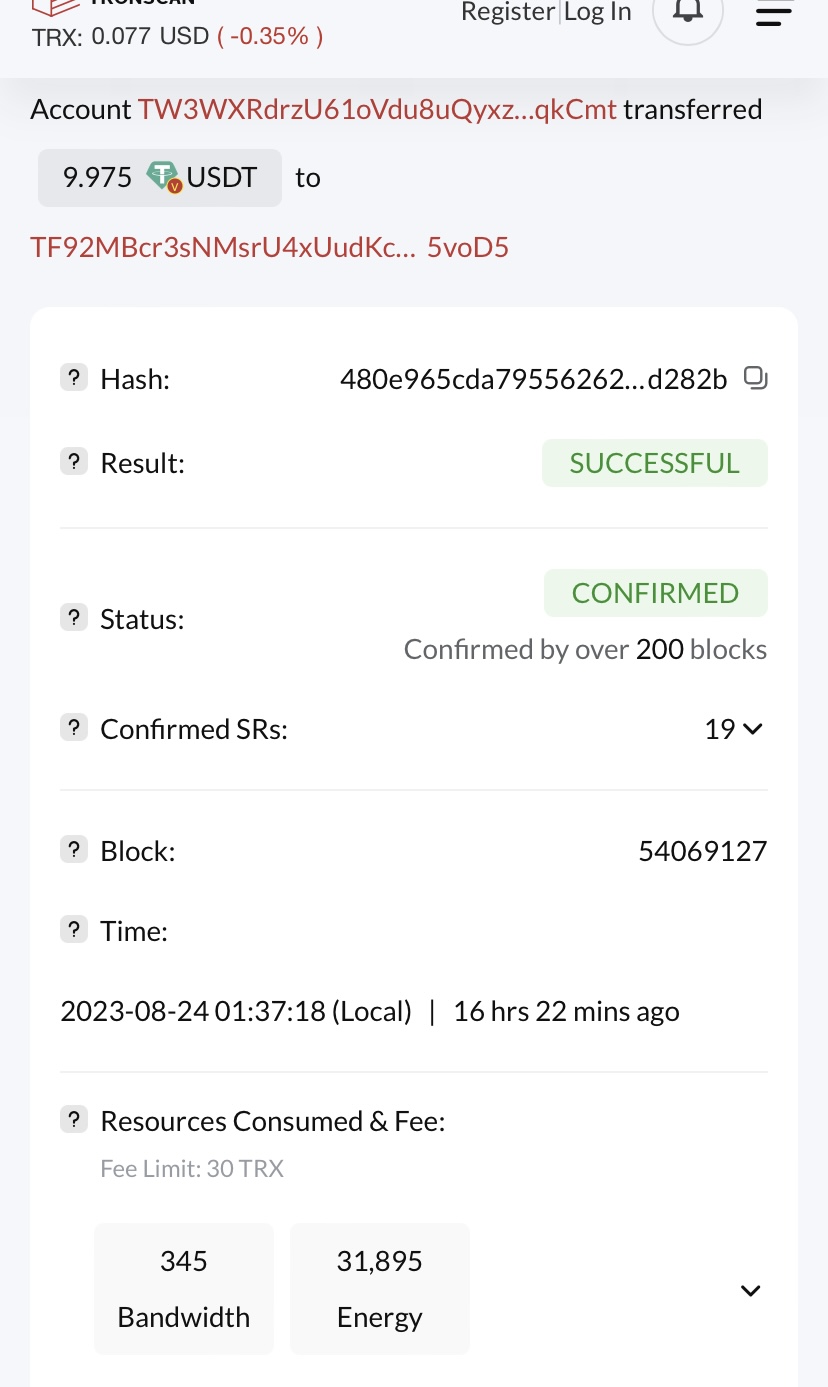Open the hamburger menu
Image resolution: width=828 pixels, height=1387 pixels.
click(773, 14)
